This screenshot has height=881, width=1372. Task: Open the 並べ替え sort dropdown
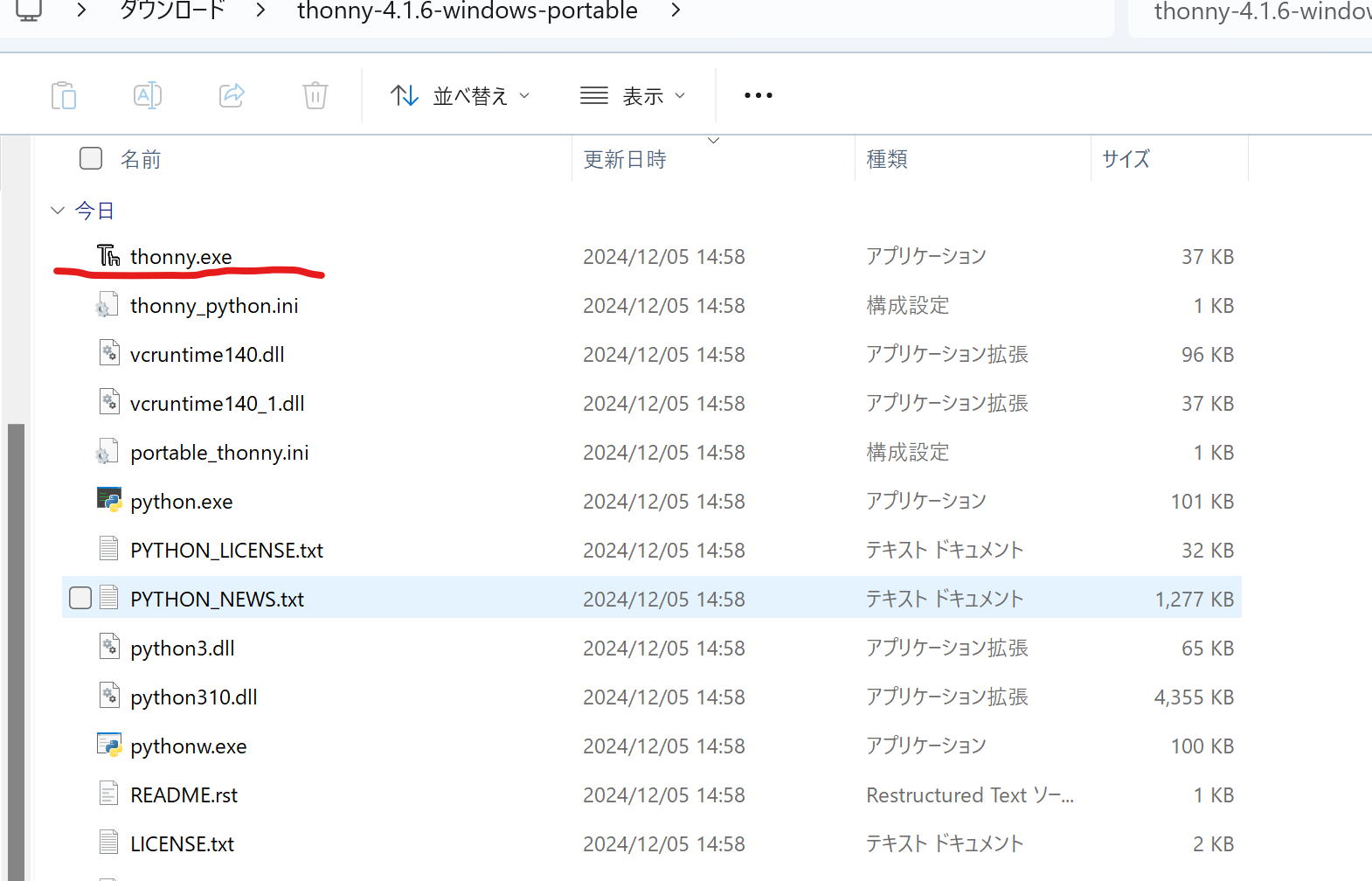(461, 95)
